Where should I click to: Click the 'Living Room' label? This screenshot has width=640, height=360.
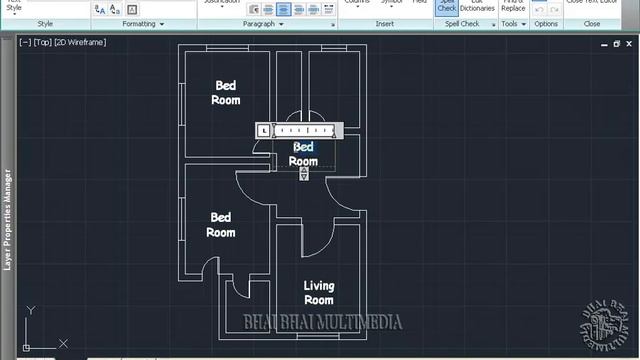(319, 293)
